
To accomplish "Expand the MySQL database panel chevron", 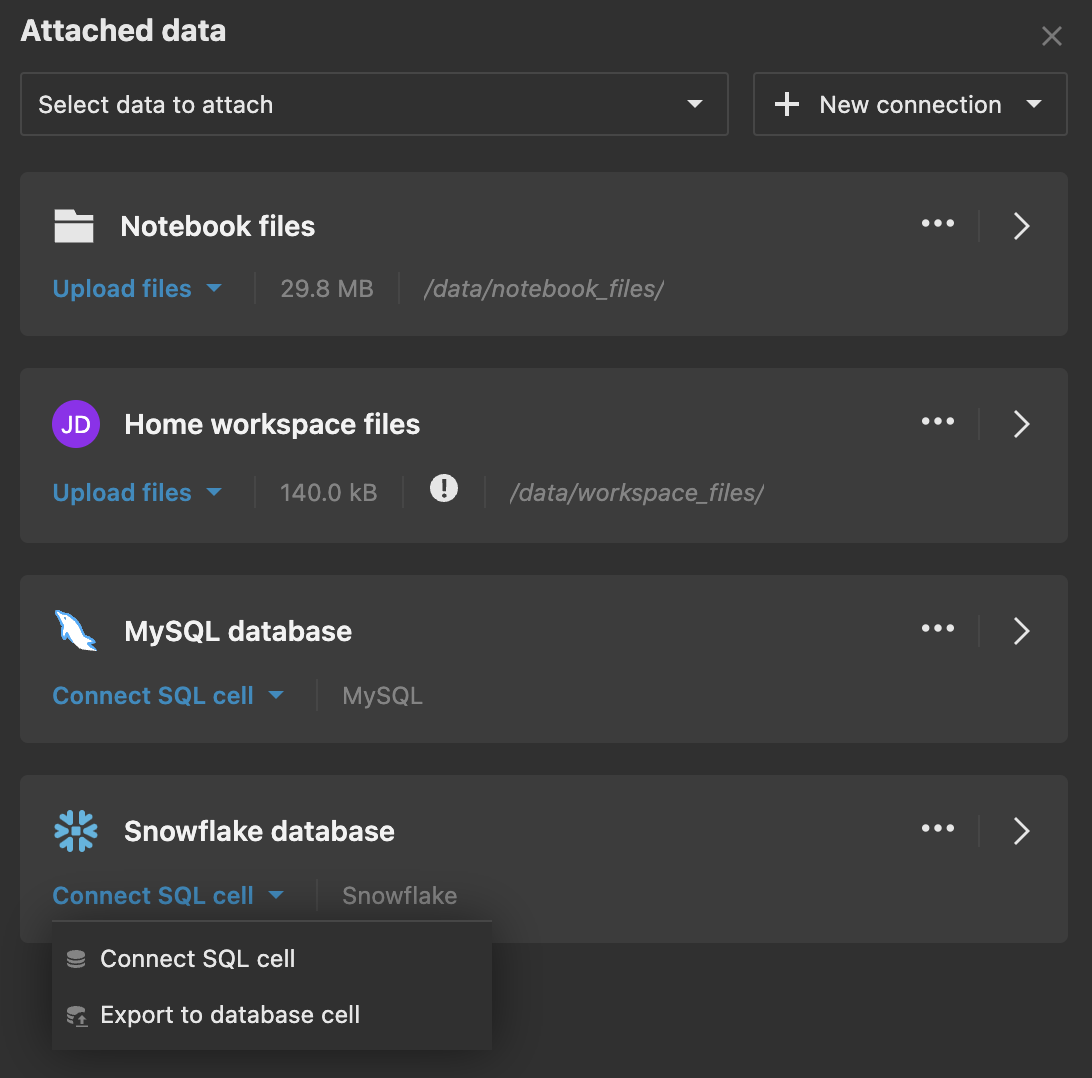I will (1021, 629).
